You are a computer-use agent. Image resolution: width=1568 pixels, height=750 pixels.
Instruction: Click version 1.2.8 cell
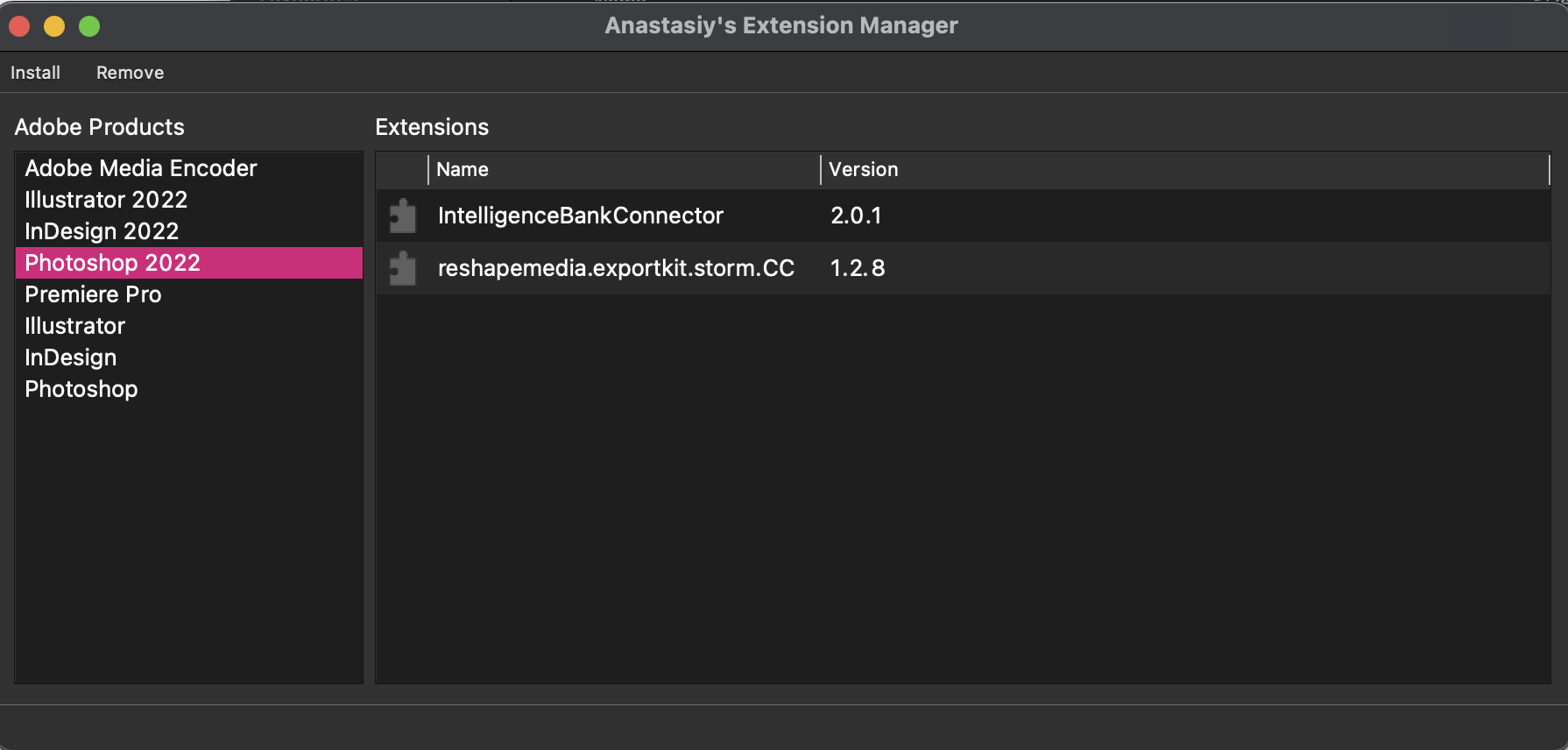[x=858, y=268]
